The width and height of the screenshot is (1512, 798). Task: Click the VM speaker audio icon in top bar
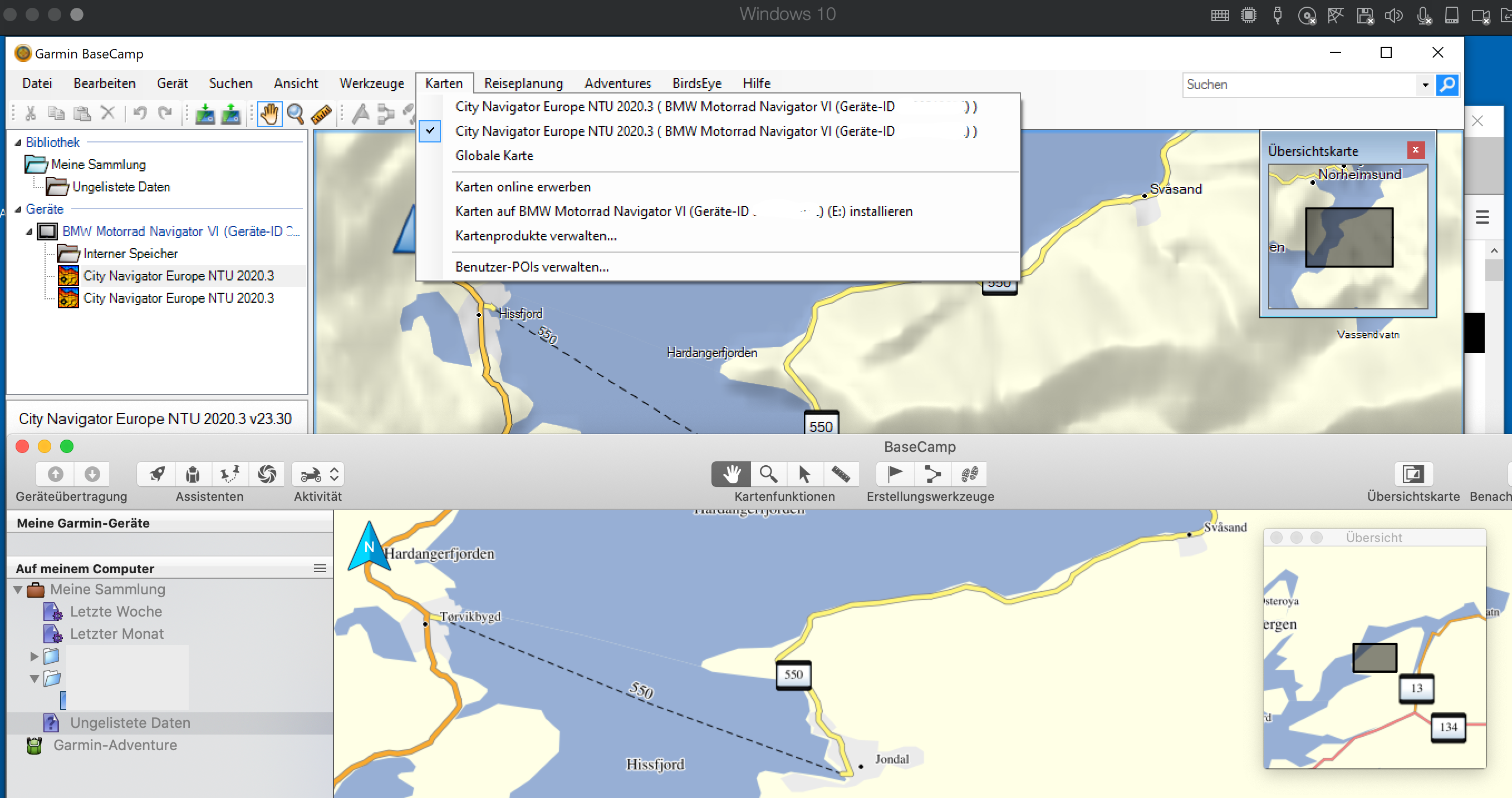[x=1393, y=16]
